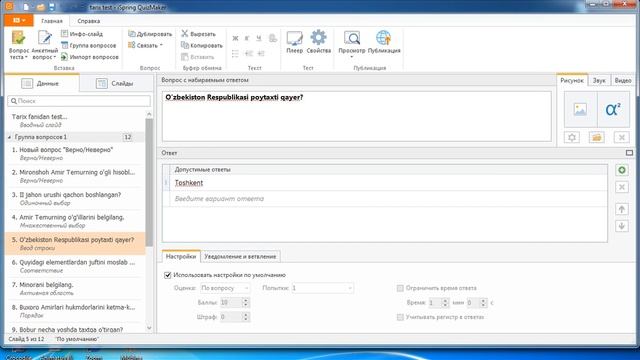
Task: Toggle bold Ж formatting
Action: pyautogui.click(x=235, y=38)
